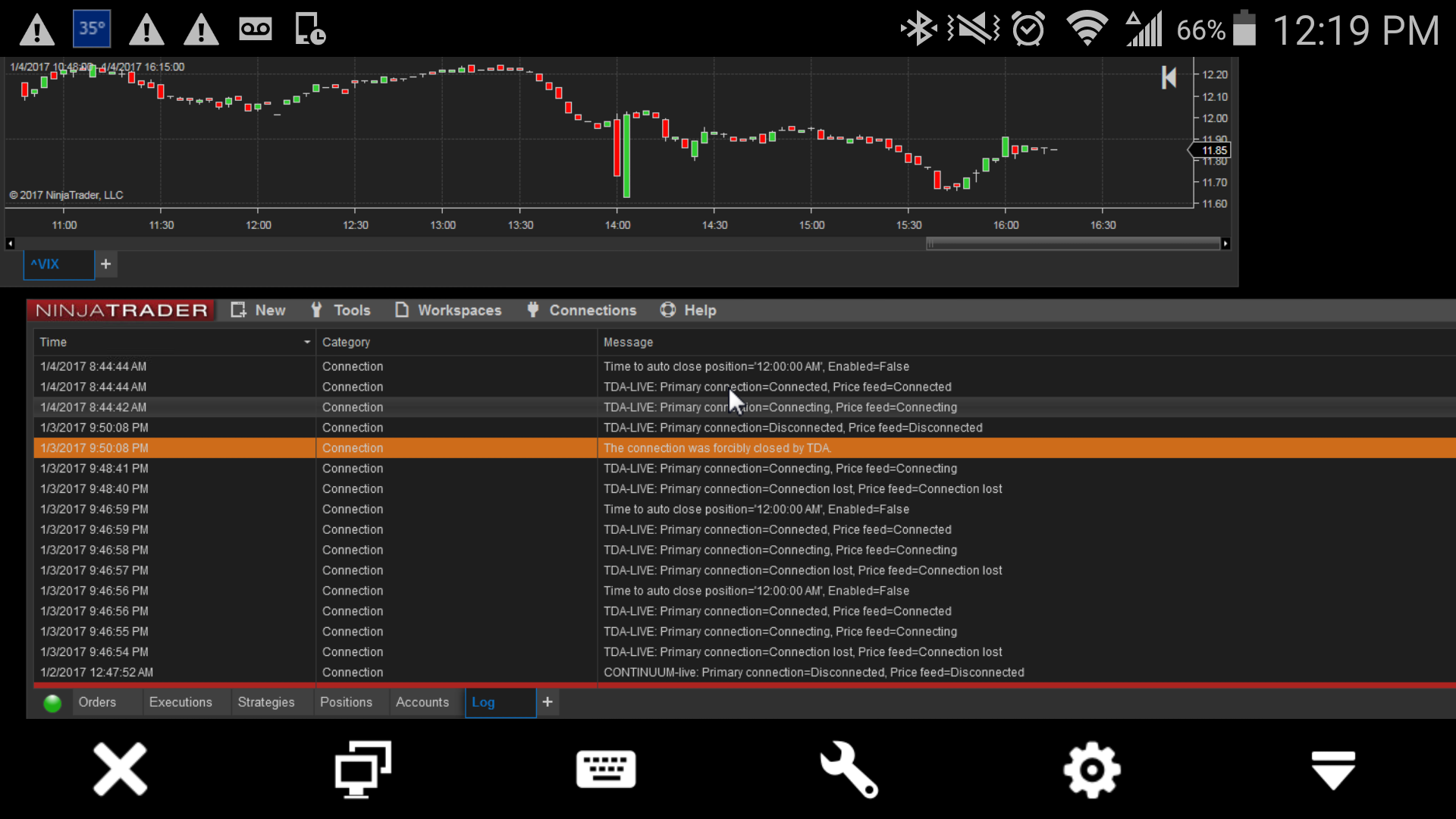The width and height of the screenshot is (1456, 819).
Task: Tap the remote screens monitor icon
Action: click(x=363, y=770)
